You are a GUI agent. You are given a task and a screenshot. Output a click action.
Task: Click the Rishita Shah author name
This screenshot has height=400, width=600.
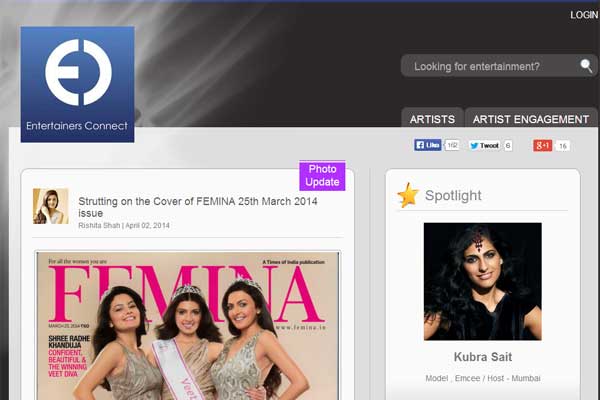tap(99, 226)
